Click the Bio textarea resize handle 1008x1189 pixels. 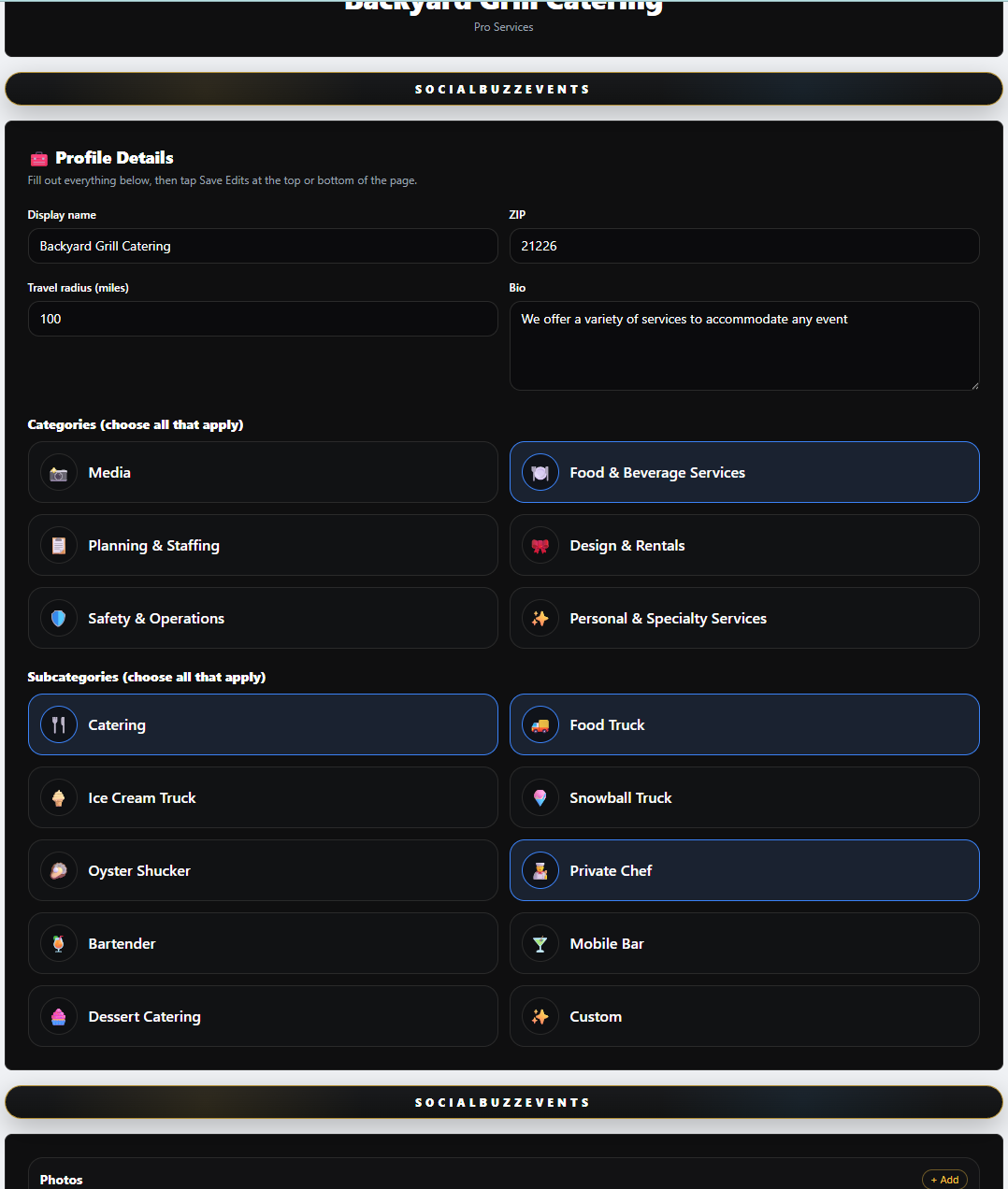coord(973,384)
